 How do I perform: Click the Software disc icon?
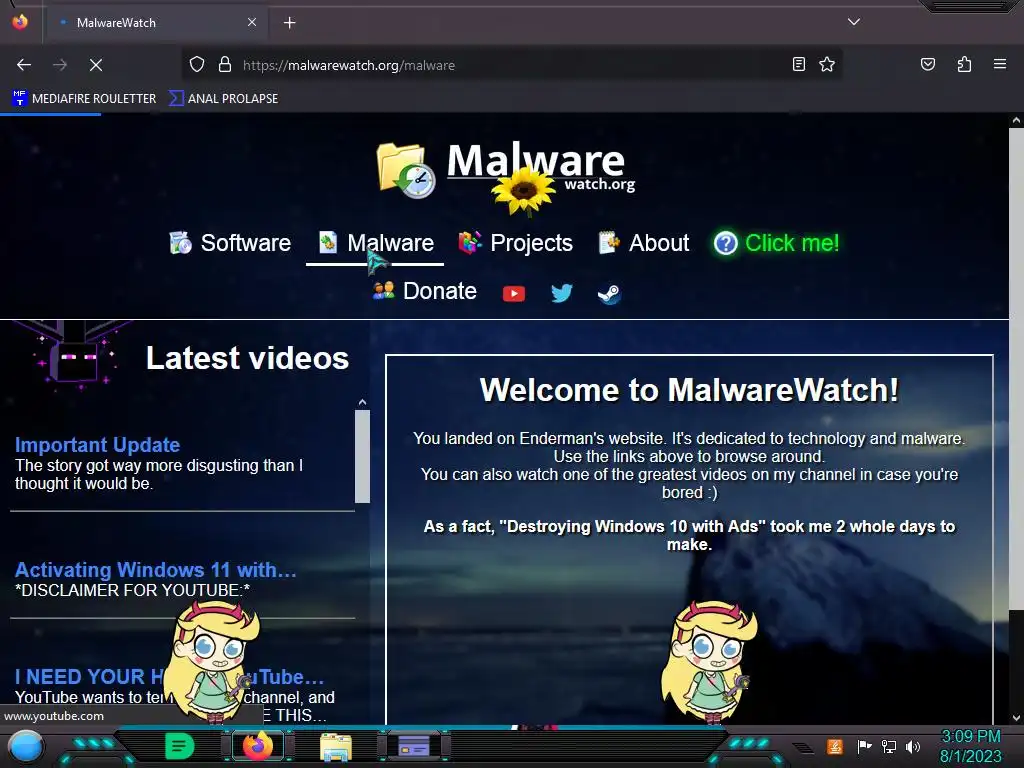pos(180,242)
